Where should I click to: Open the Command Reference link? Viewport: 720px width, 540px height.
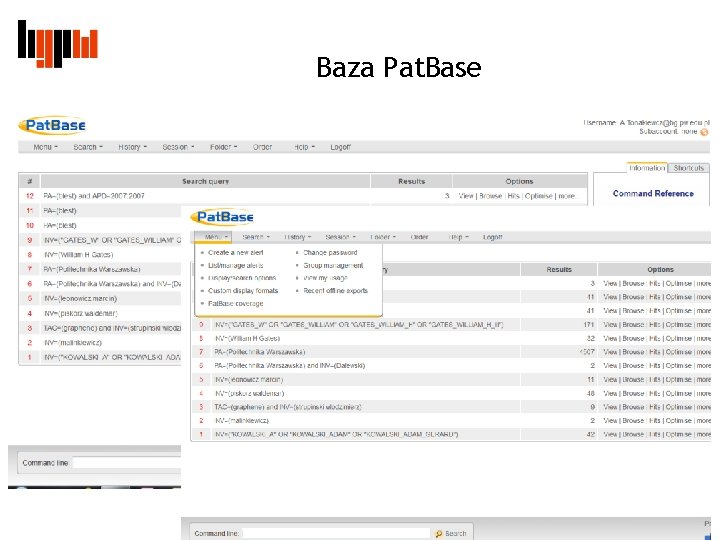click(x=653, y=193)
